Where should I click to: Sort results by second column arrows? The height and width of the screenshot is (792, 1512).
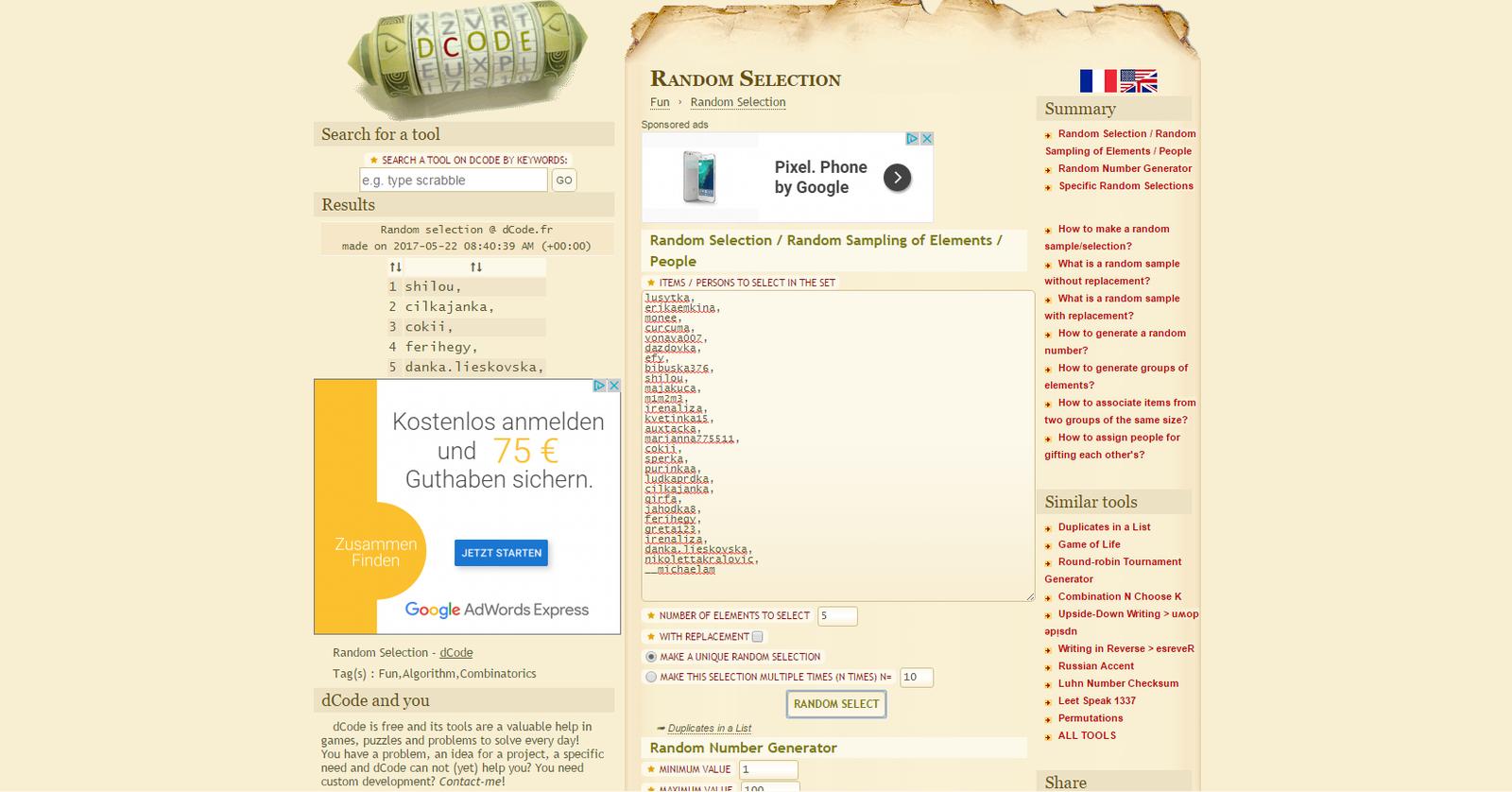(475, 267)
